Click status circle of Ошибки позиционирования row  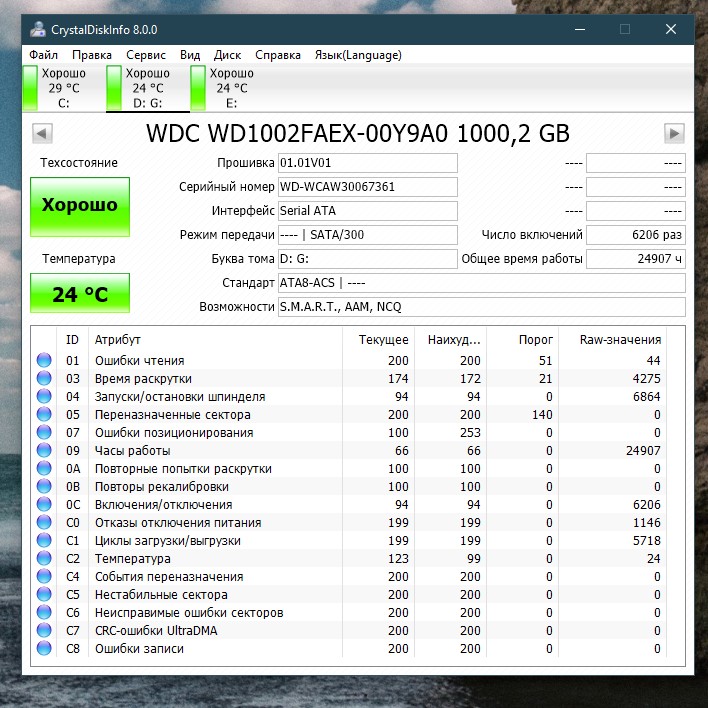[44, 432]
